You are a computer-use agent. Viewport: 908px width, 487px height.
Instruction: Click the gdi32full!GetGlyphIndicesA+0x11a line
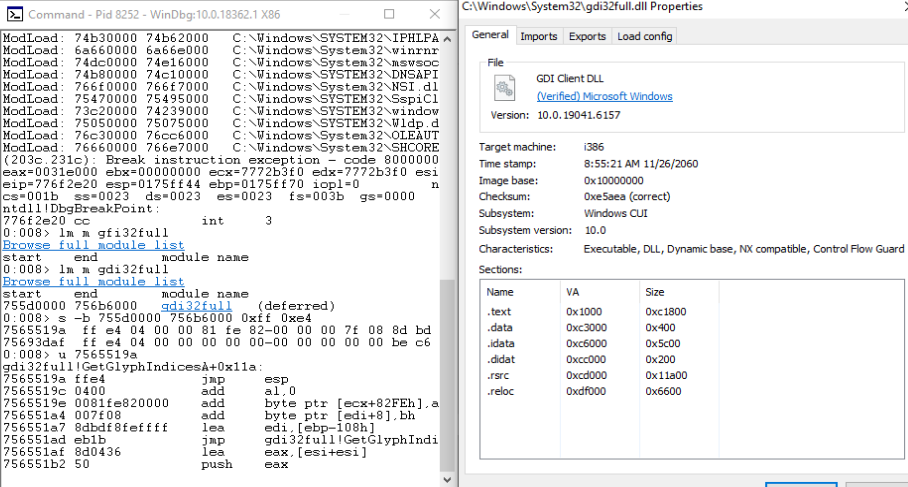click(133, 367)
